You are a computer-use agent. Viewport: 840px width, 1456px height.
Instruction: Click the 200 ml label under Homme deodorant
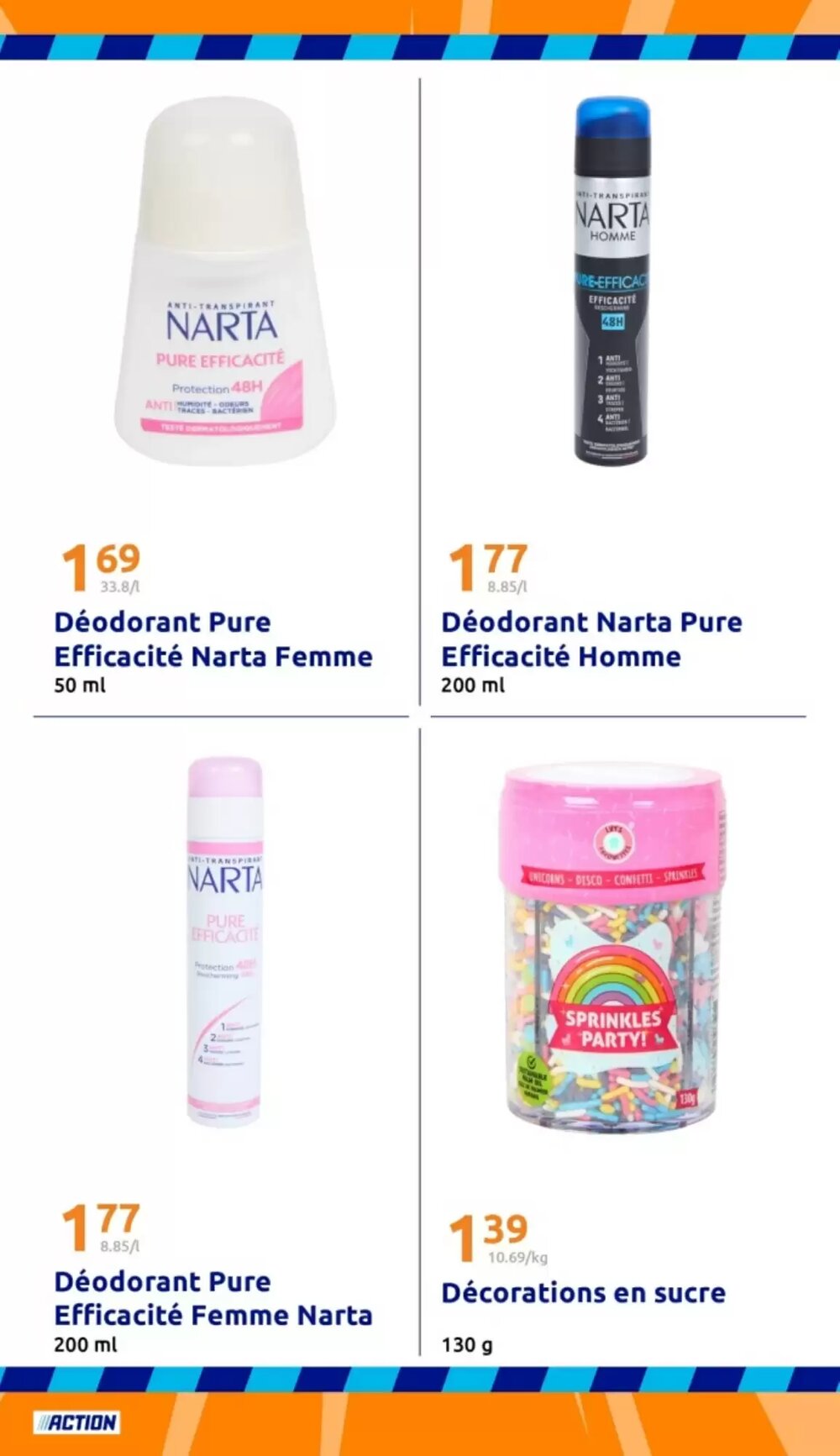tap(473, 685)
